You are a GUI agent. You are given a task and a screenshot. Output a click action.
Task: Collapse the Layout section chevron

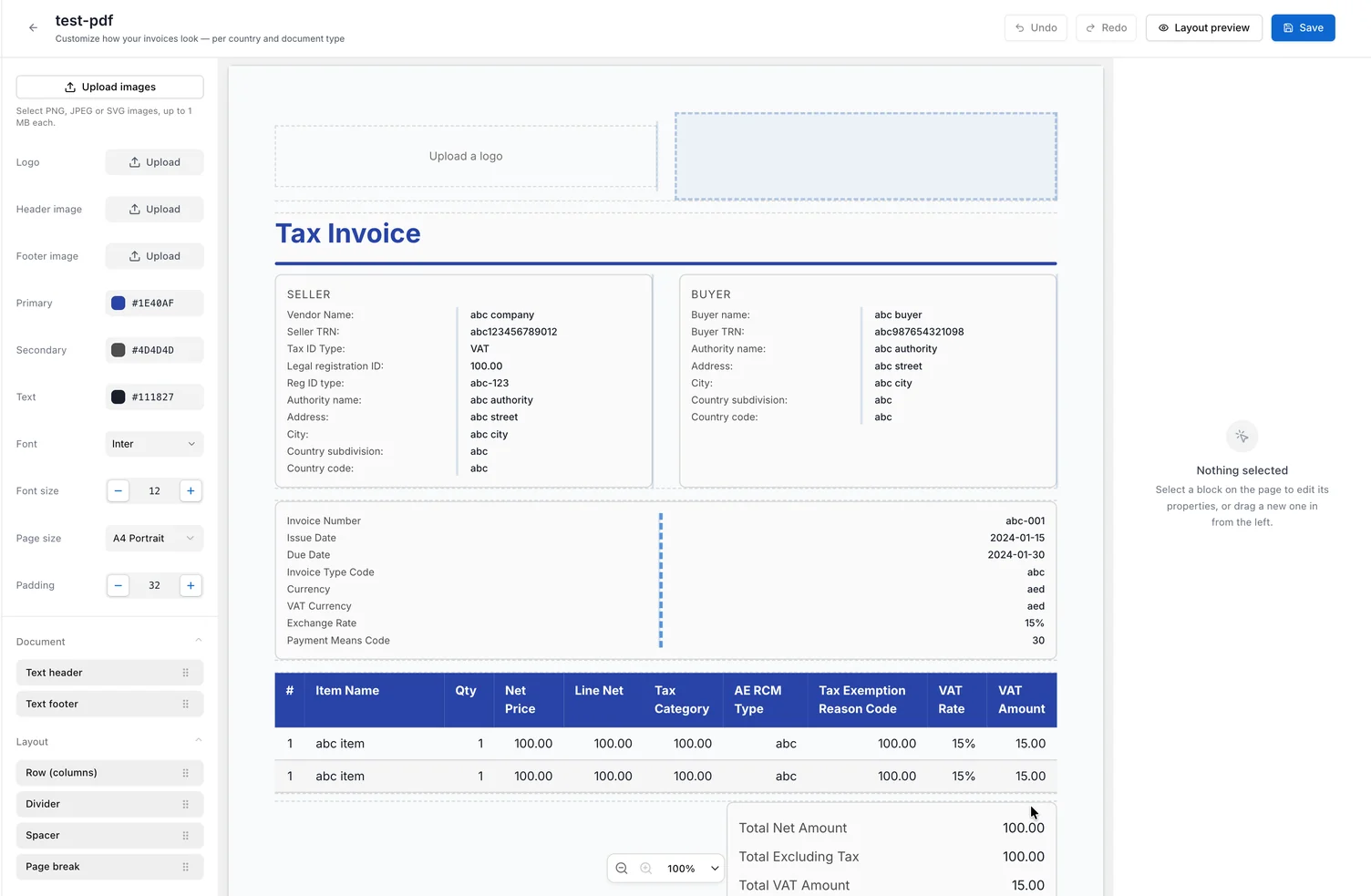tap(198, 741)
